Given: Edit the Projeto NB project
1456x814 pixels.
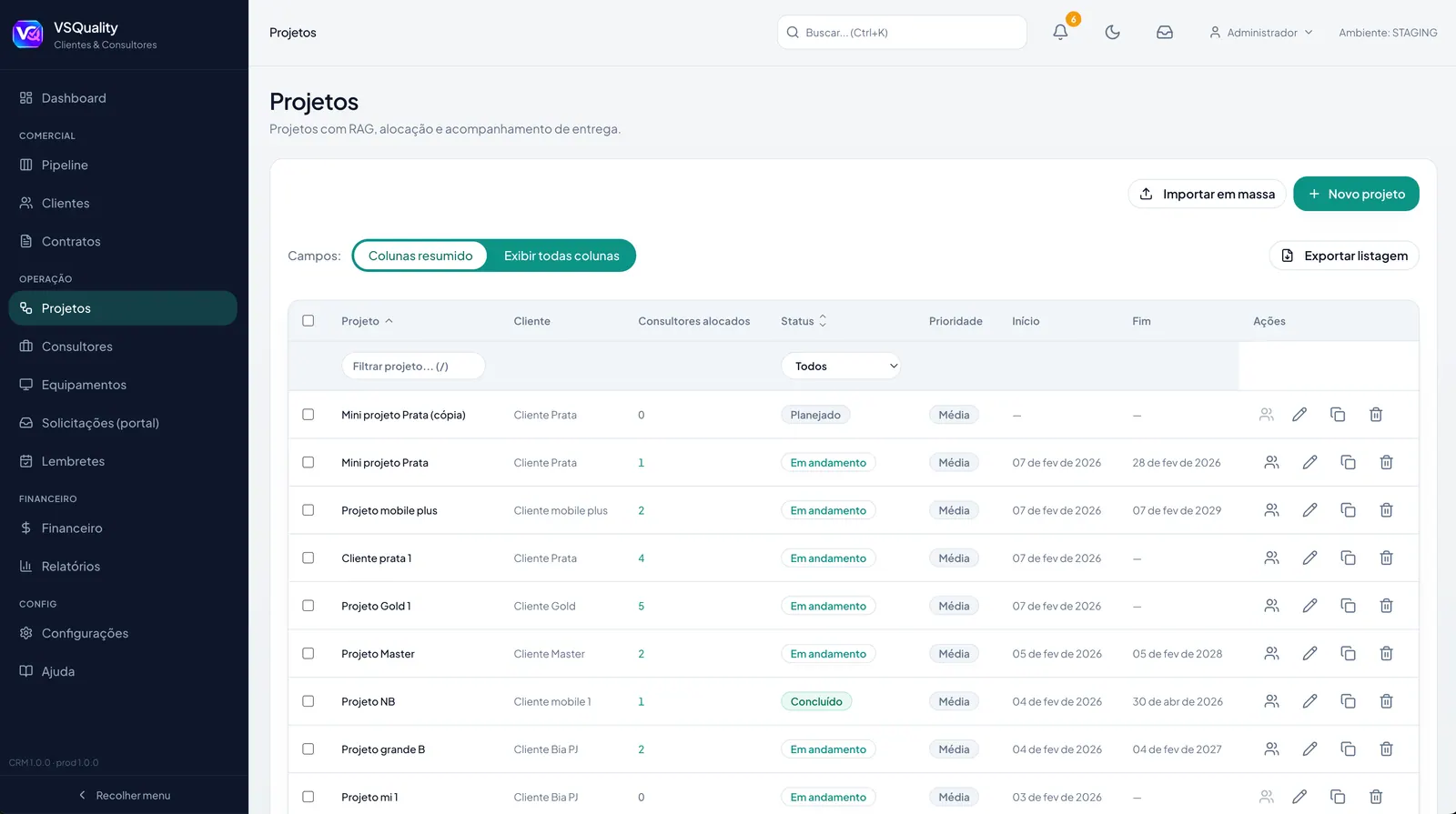Looking at the screenshot, I should click(x=1309, y=701).
